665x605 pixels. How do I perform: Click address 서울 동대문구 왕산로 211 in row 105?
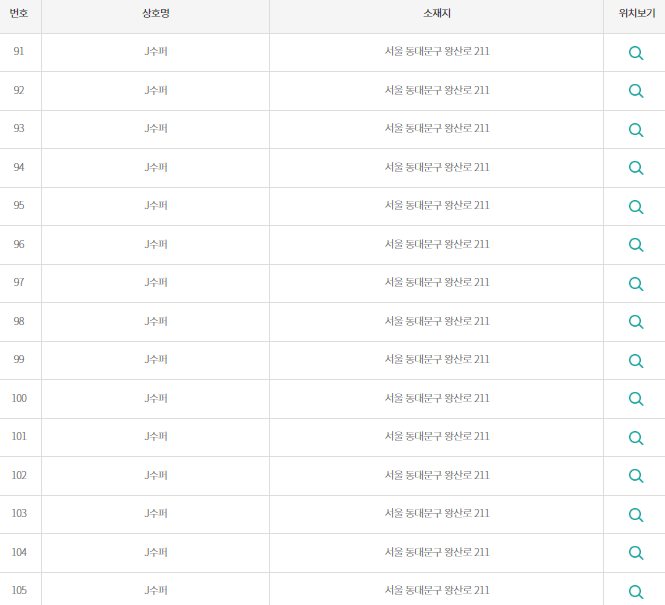coord(437,590)
